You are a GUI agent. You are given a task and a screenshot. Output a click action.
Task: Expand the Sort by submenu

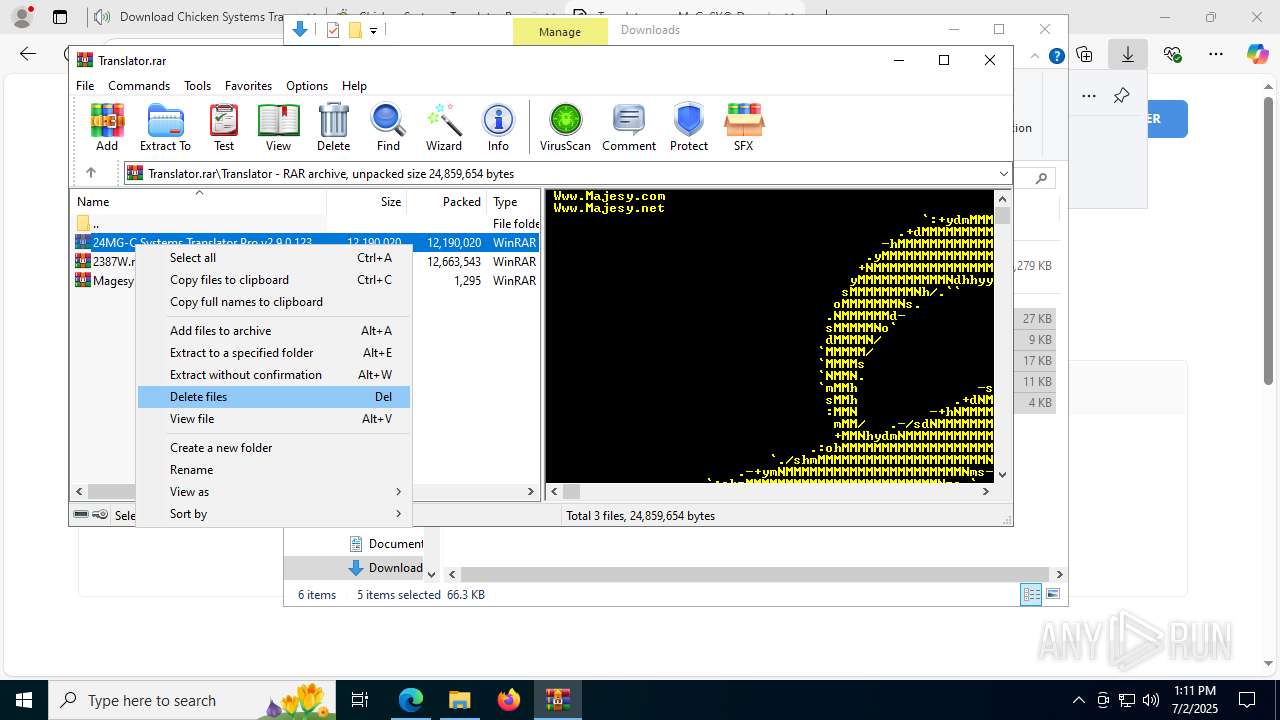click(x=274, y=514)
